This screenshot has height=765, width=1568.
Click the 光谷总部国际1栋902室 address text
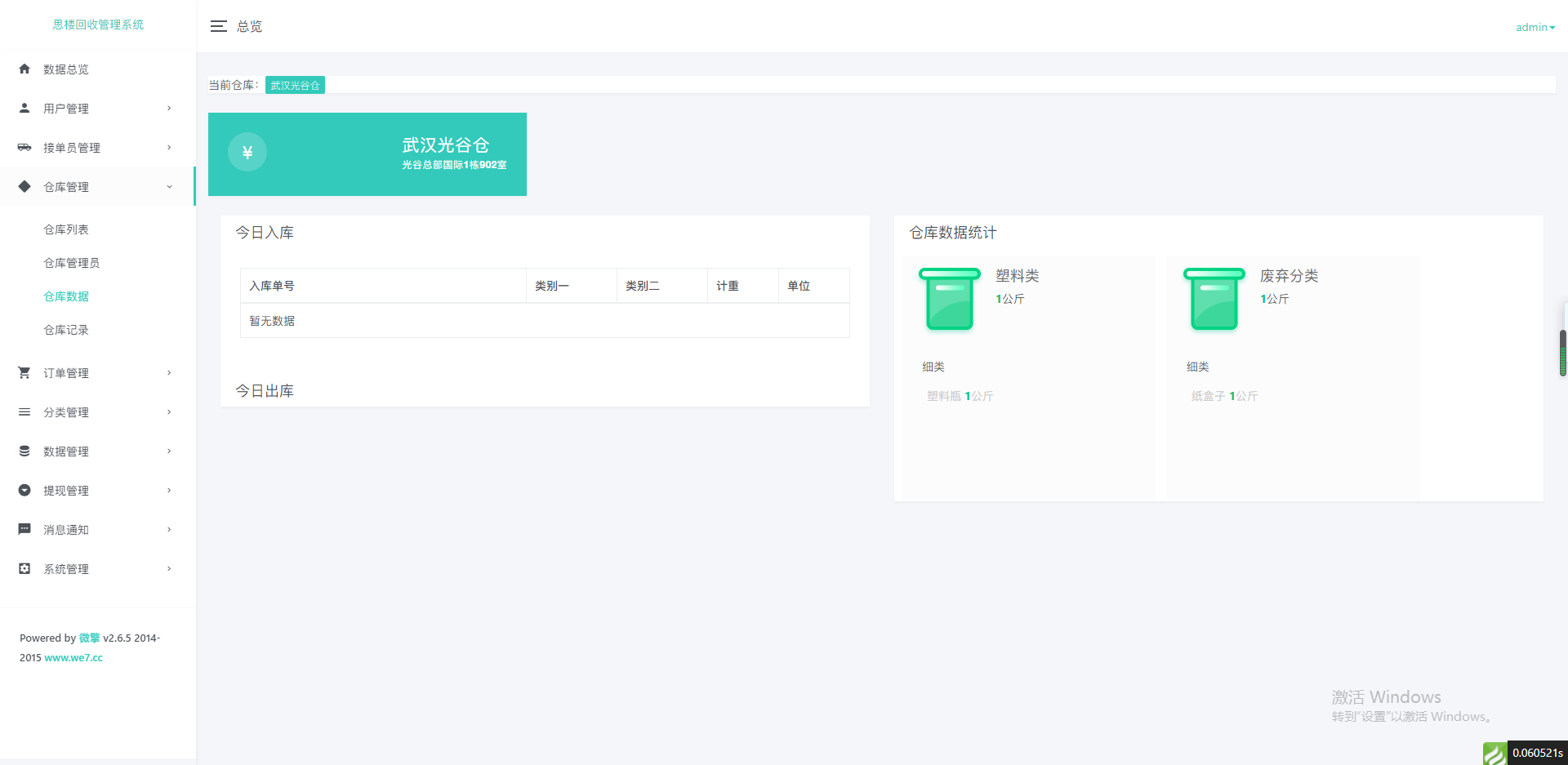pos(454,165)
